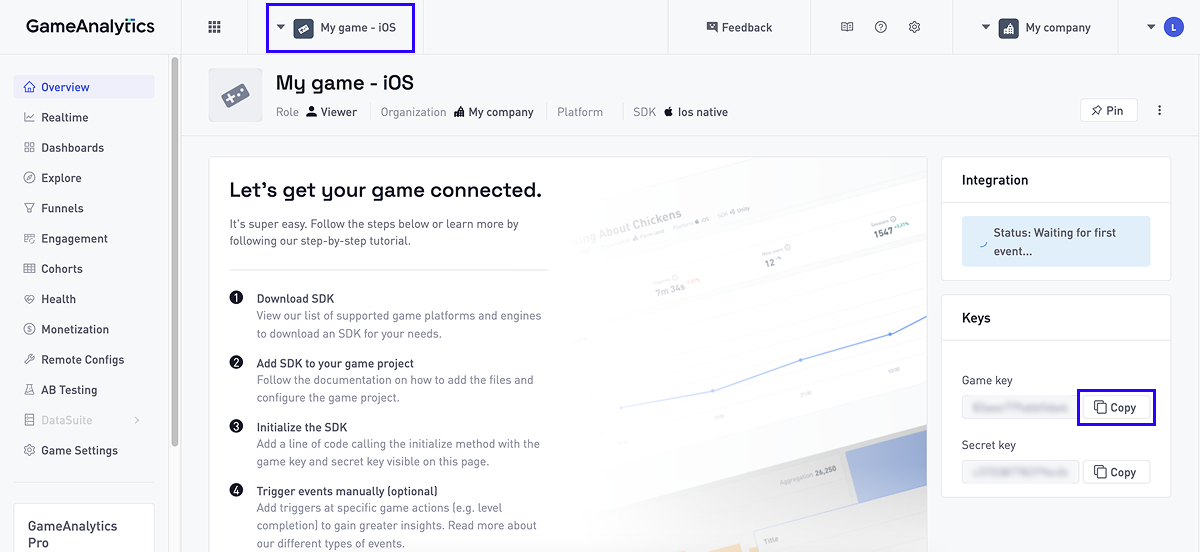Open the user account dropdown arrow
This screenshot has height=552, width=1200.
(x=1151, y=27)
